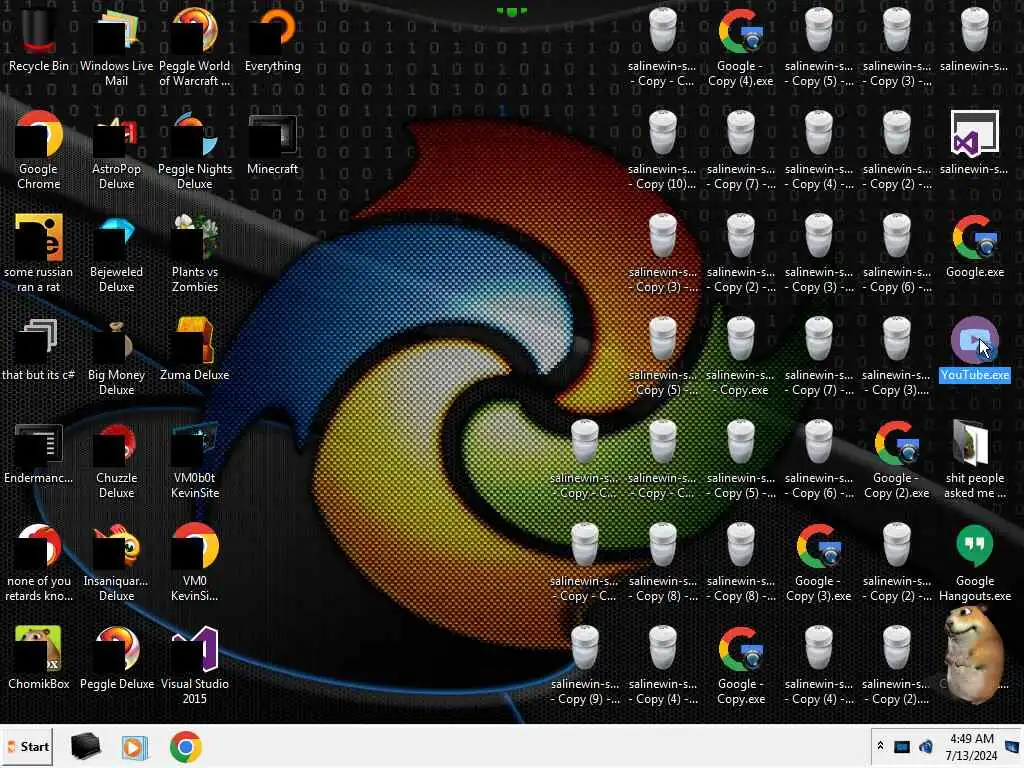Select ChomikBox icon
The width and height of the screenshot is (1024, 768).
coord(39,658)
